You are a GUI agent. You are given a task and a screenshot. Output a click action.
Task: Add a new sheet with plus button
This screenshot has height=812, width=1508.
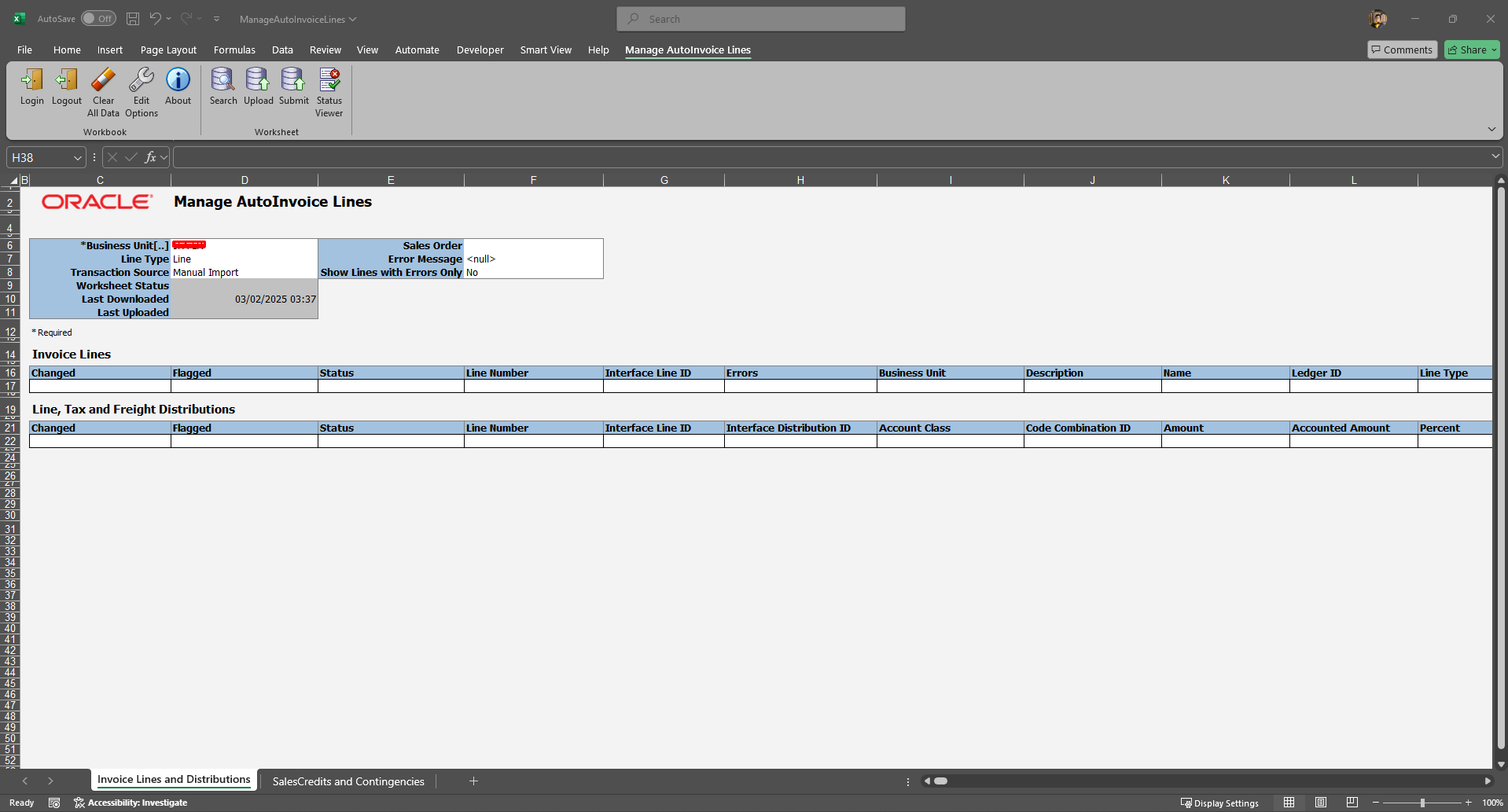click(x=473, y=781)
